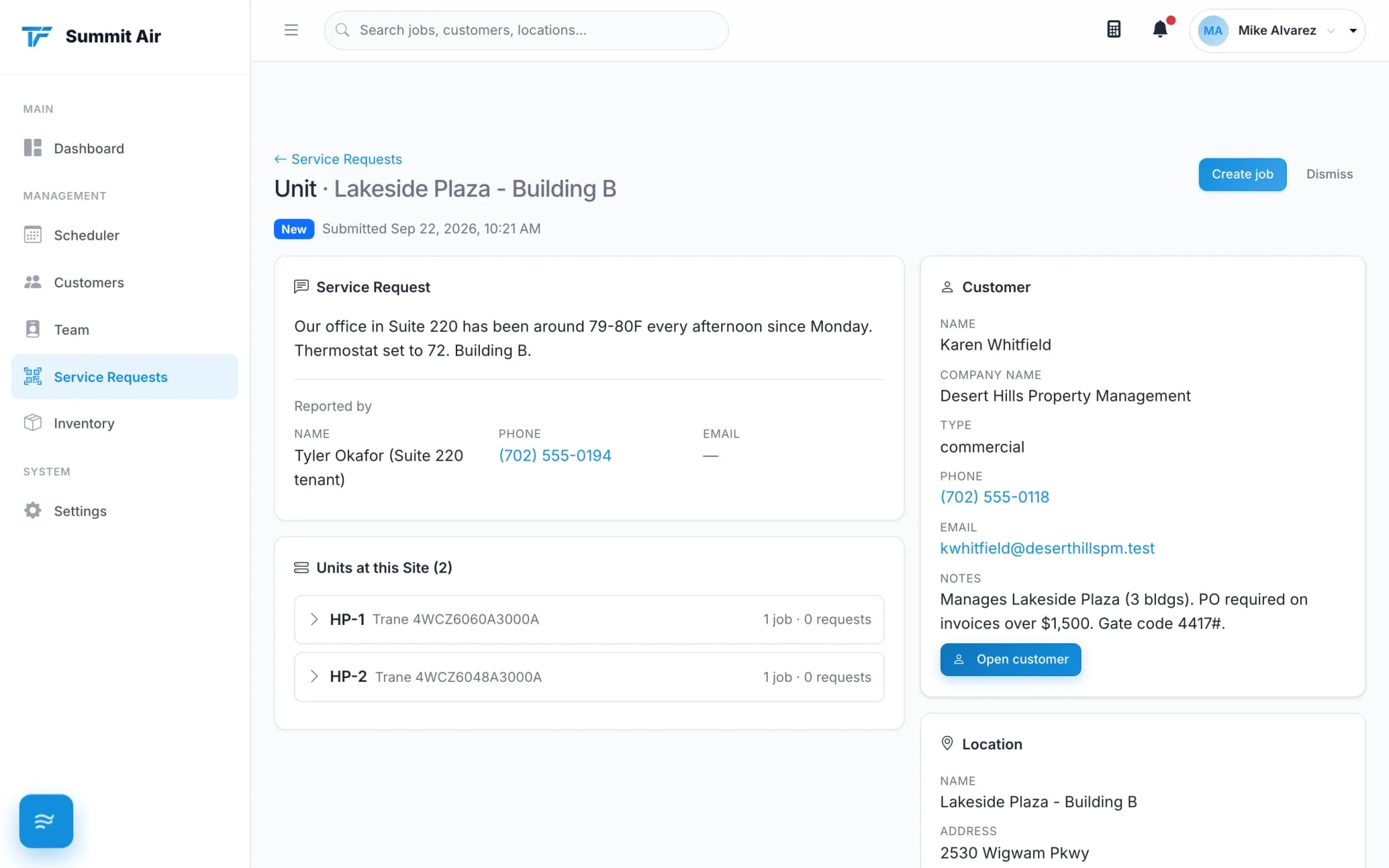Image resolution: width=1389 pixels, height=868 pixels.
Task: Click the search jobs, customers input field
Action: [x=526, y=30]
